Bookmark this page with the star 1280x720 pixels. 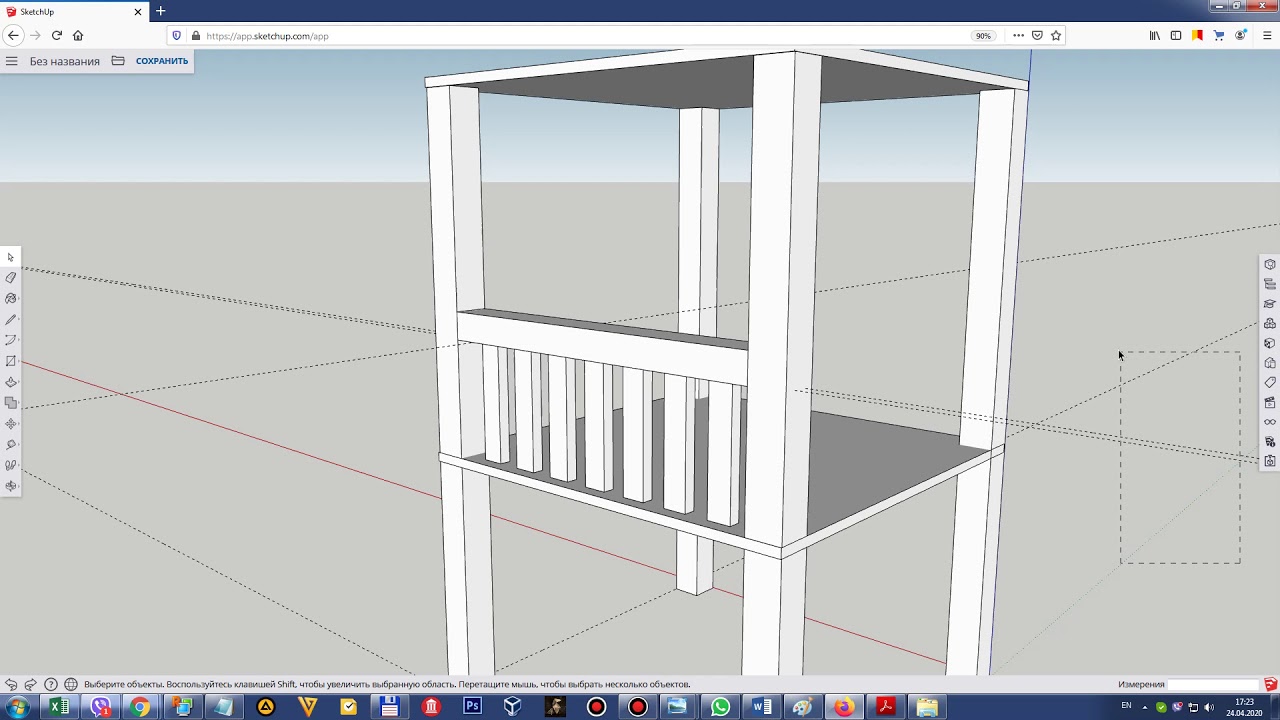(x=1056, y=36)
